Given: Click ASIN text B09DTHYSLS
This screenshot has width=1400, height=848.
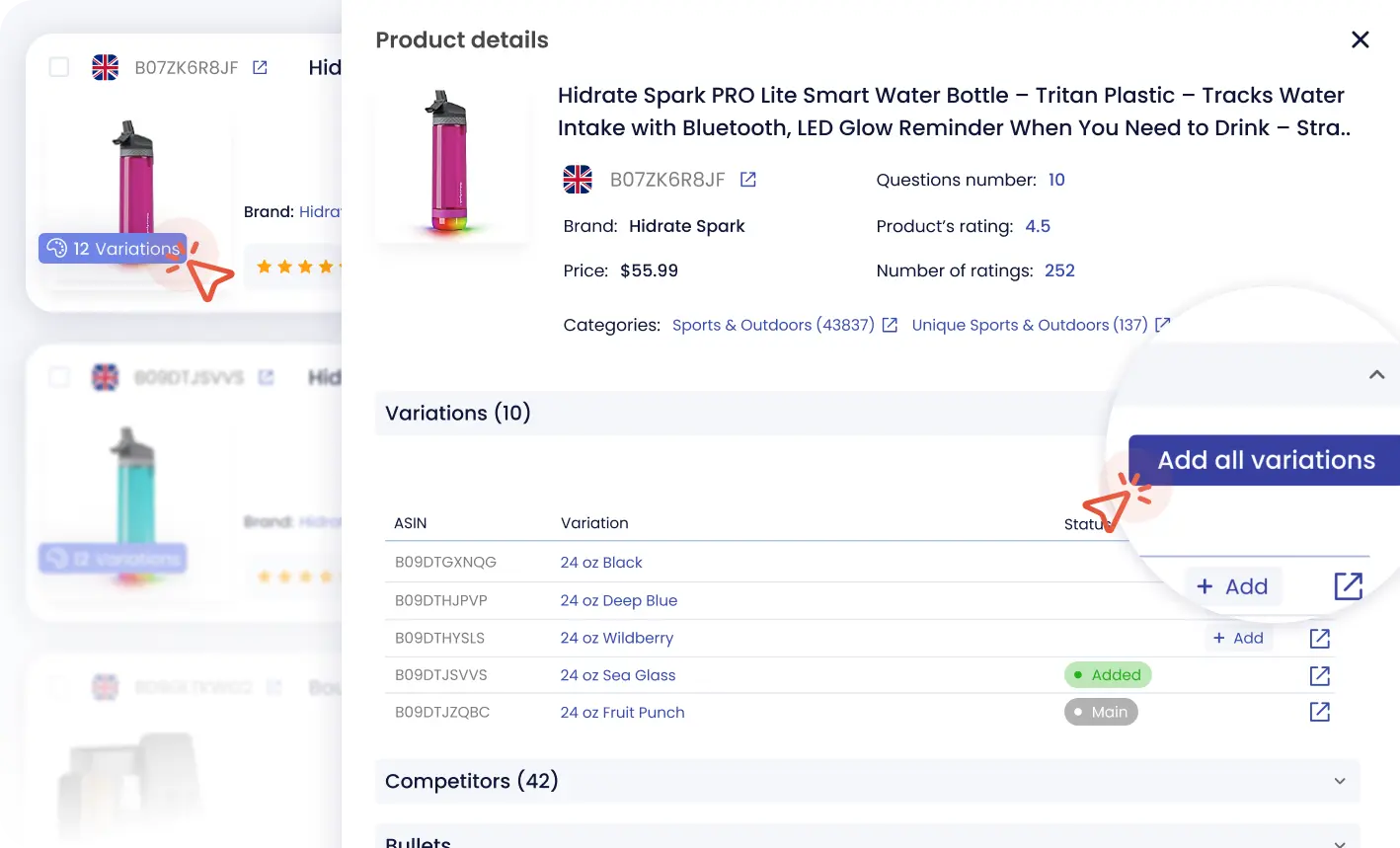Looking at the screenshot, I should point(439,638).
